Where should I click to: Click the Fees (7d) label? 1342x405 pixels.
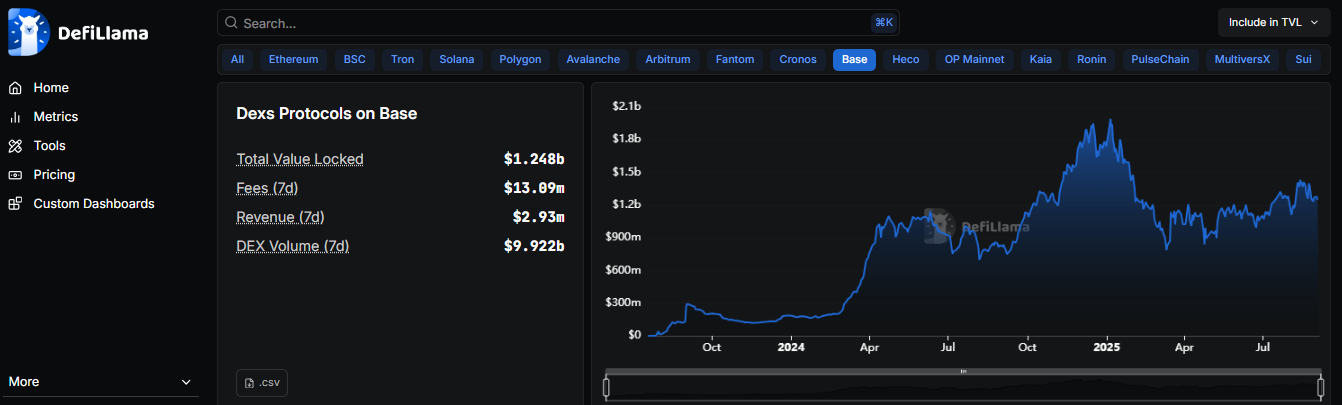[x=267, y=188]
